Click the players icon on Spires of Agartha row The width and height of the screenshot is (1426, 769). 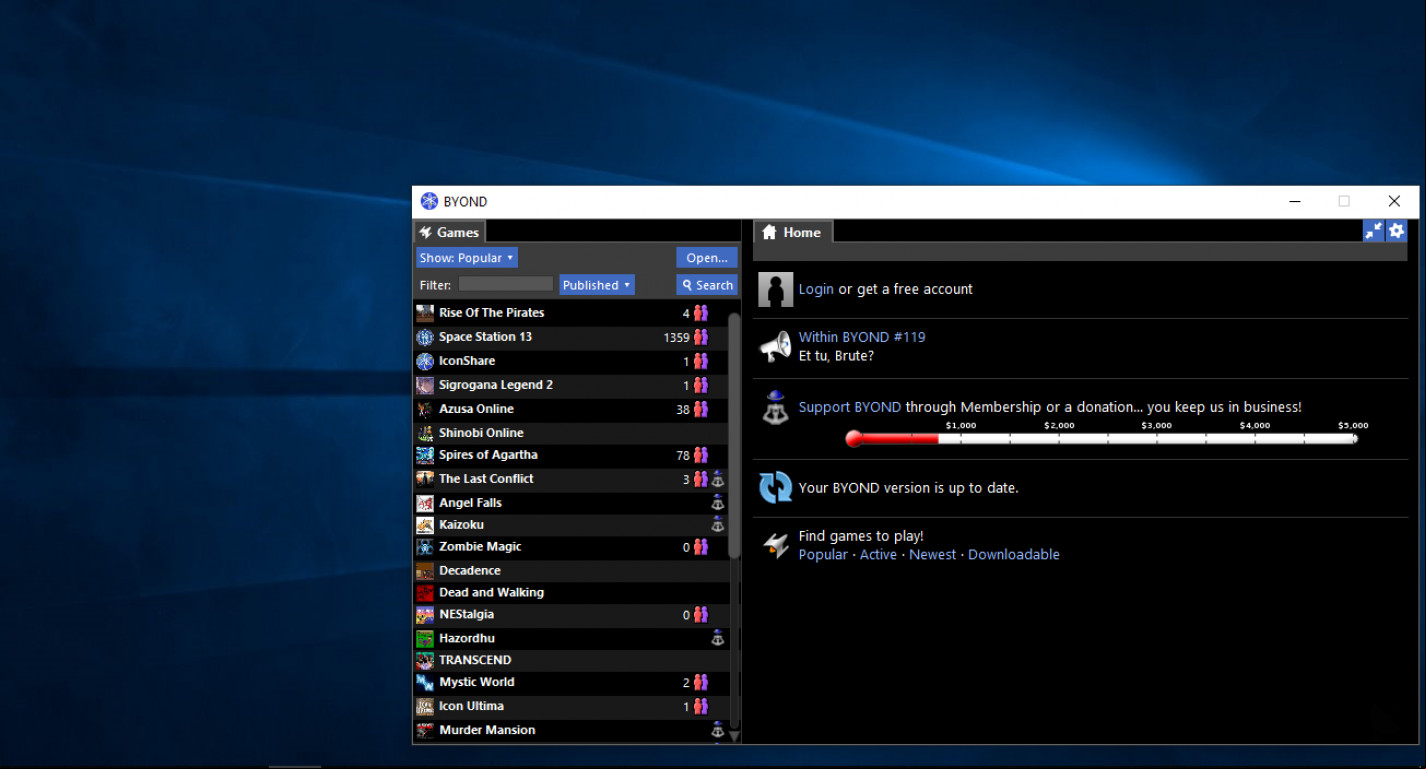701,455
